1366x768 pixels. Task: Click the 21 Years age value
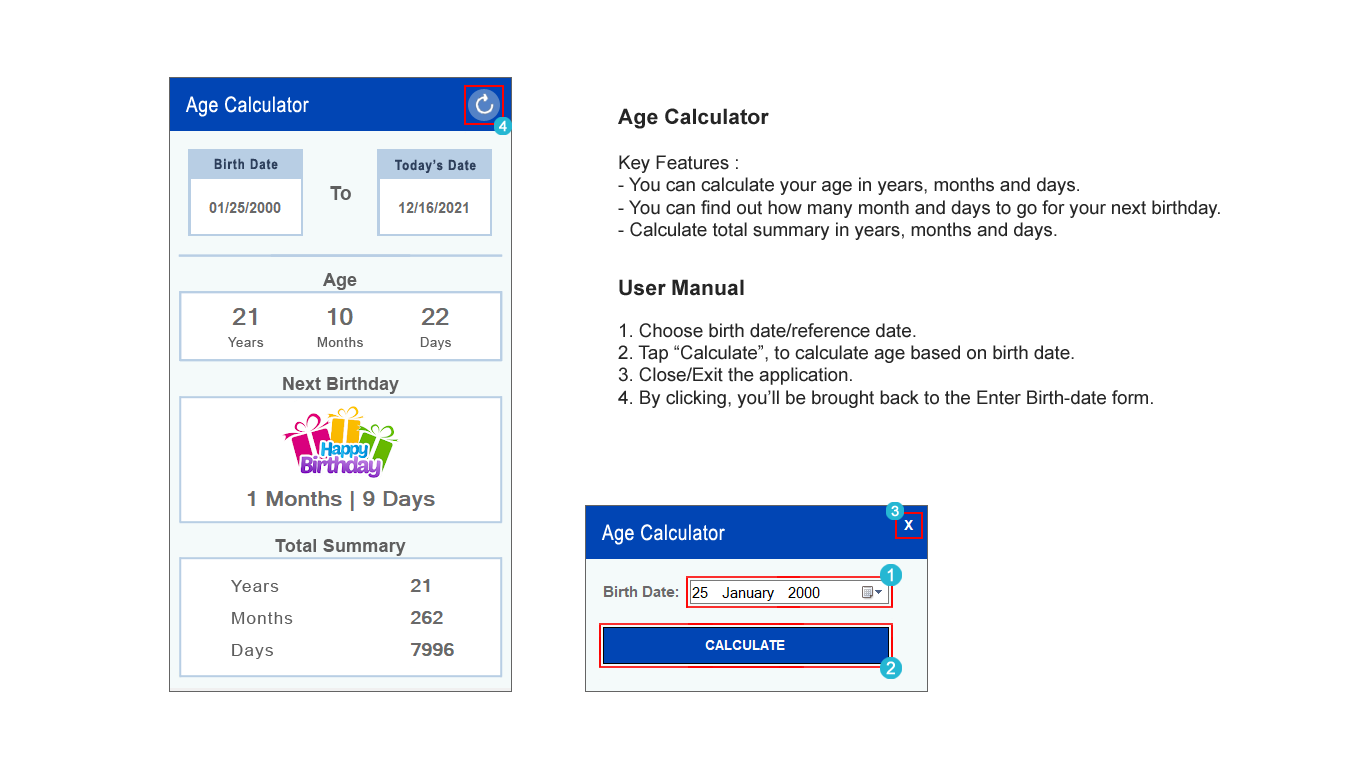click(246, 316)
